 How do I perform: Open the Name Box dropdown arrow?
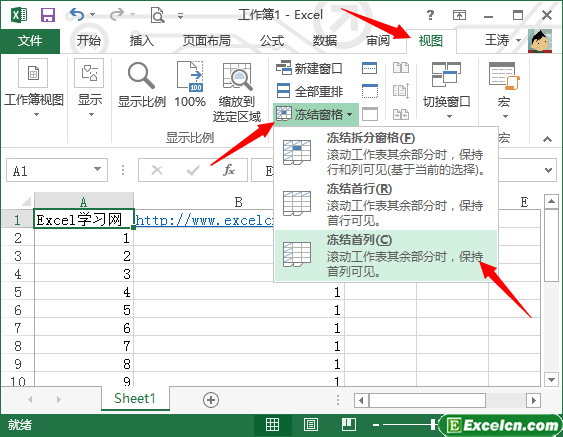pyautogui.click(x=97, y=169)
